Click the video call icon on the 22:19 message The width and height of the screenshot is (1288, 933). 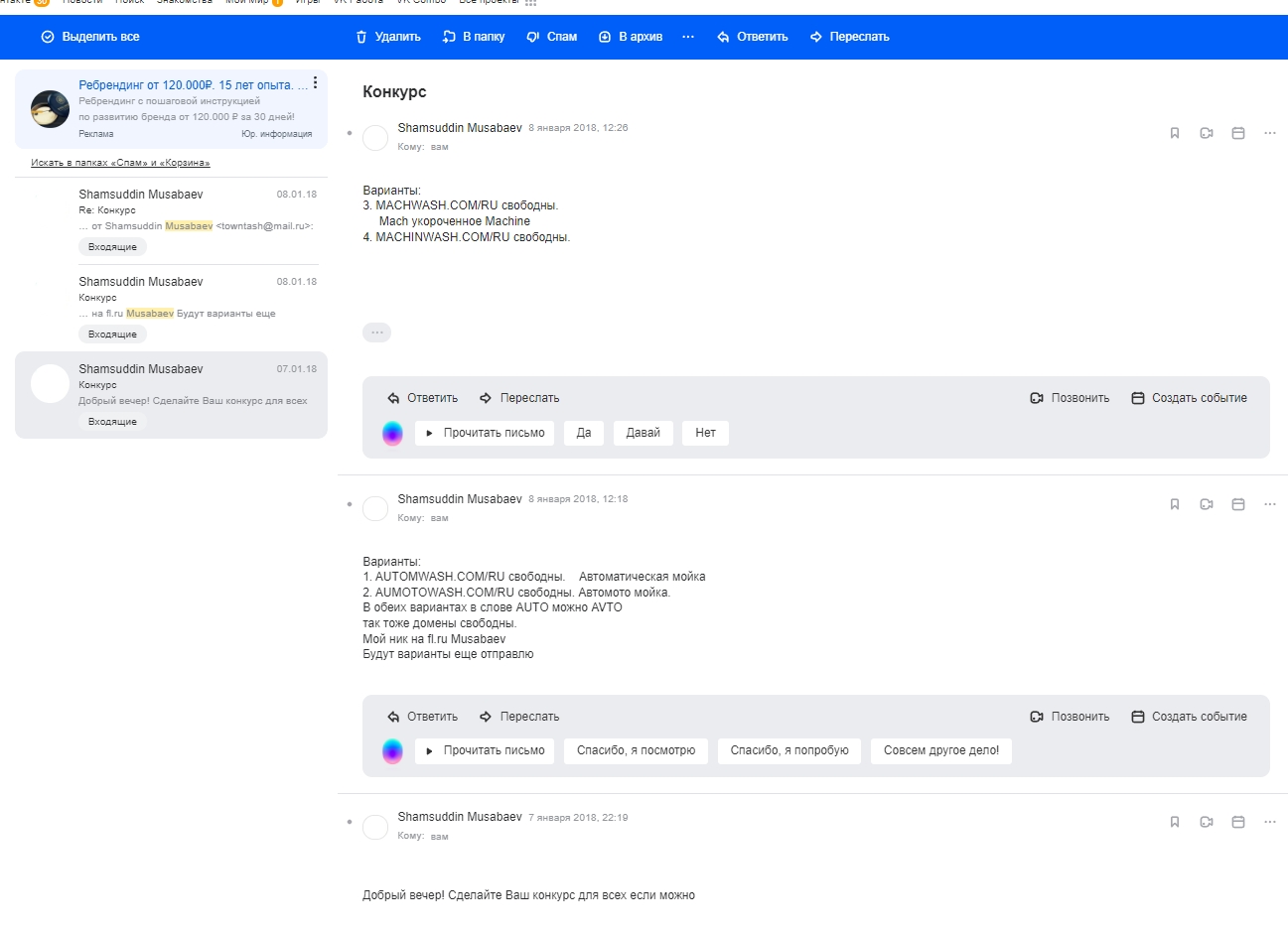(1207, 822)
